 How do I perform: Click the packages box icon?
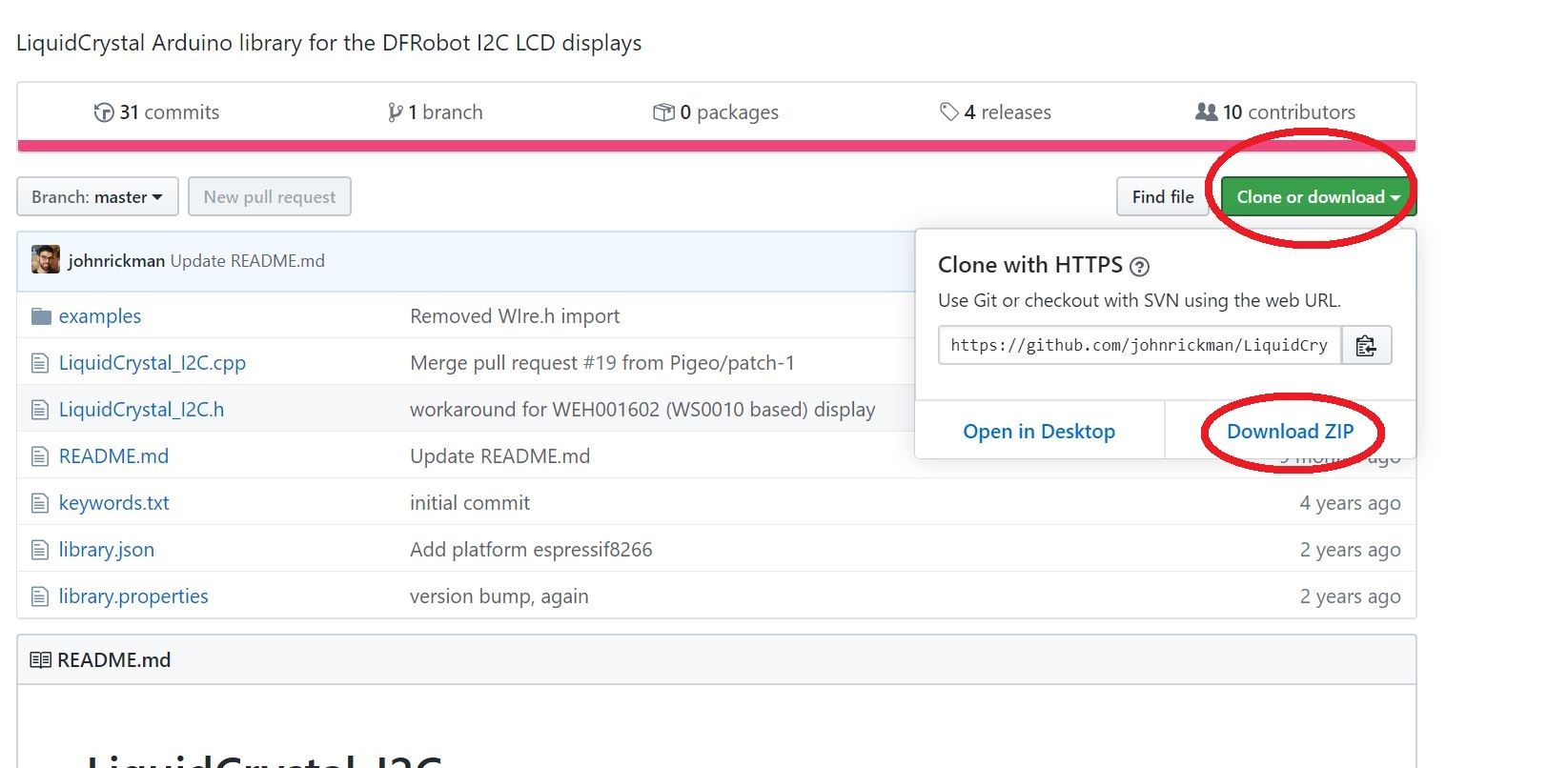tap(663, 112)
